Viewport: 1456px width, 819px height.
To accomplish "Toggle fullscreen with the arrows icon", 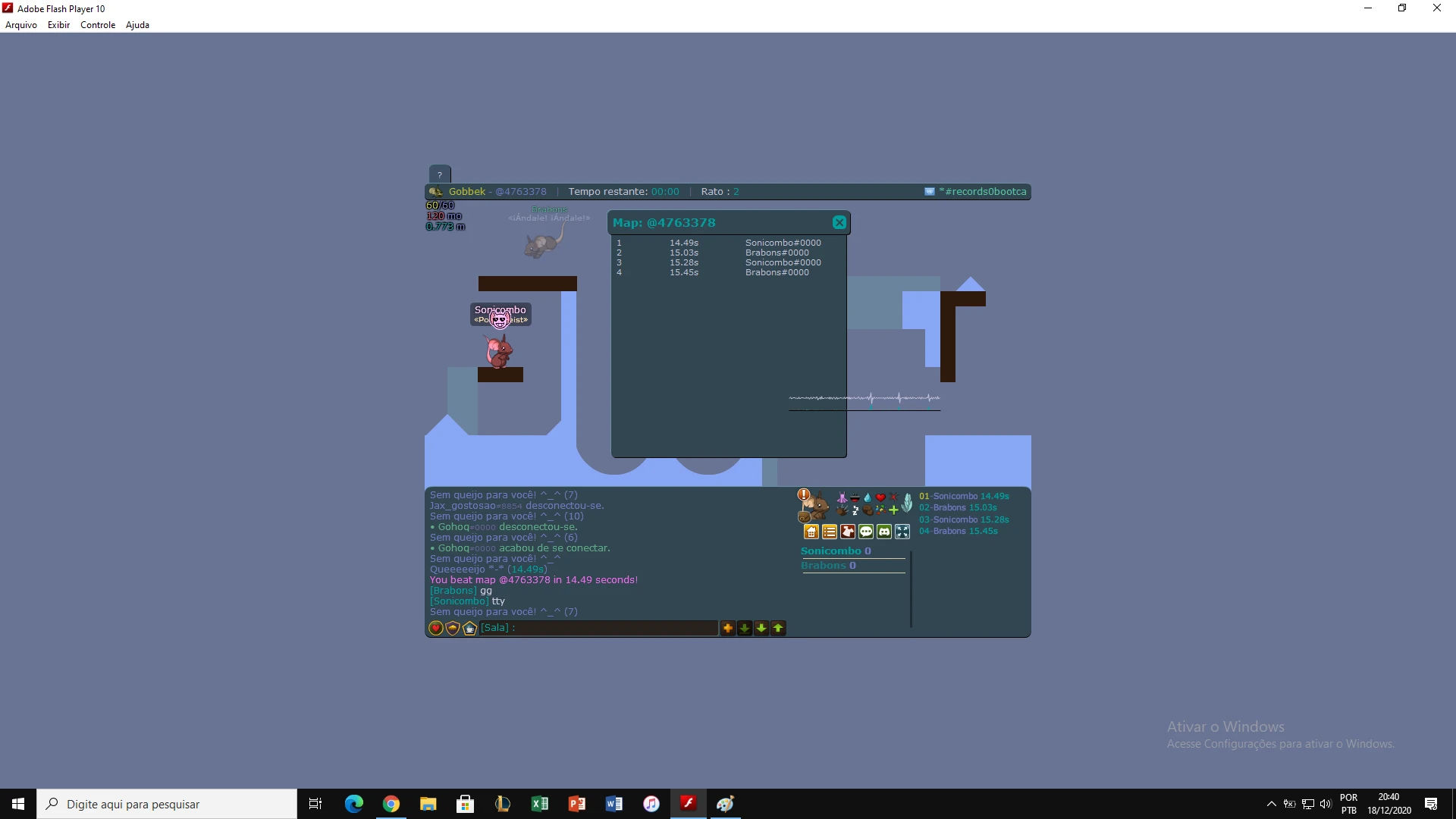I will (x=902, y=532).
